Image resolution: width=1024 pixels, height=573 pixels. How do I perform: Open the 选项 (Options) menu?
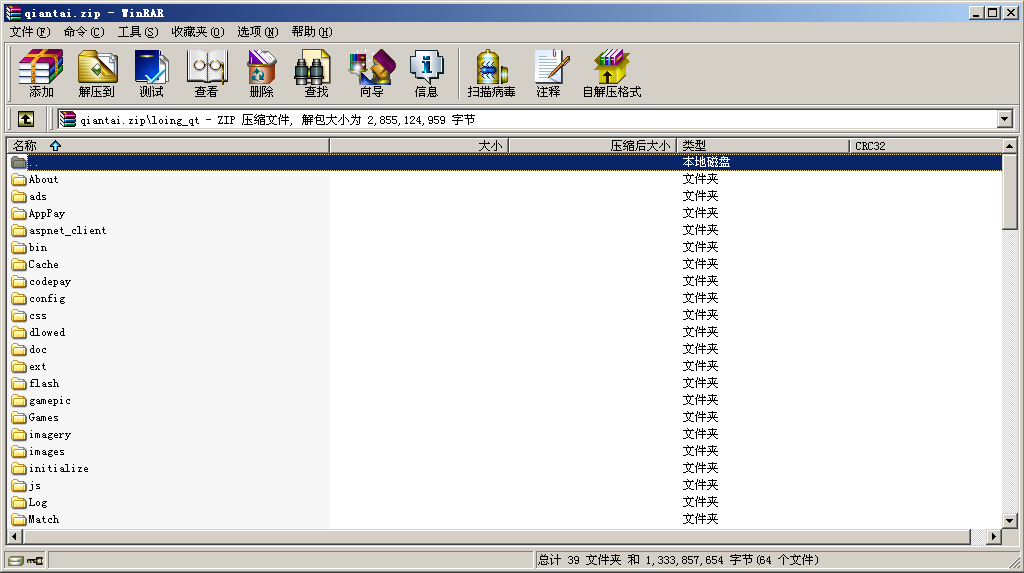coord(257,32)
